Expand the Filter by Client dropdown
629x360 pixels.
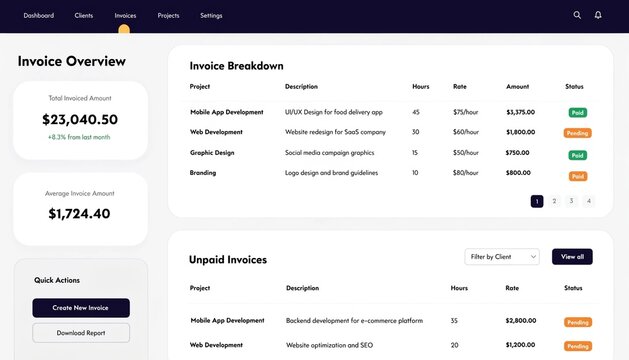pos(502,256)
